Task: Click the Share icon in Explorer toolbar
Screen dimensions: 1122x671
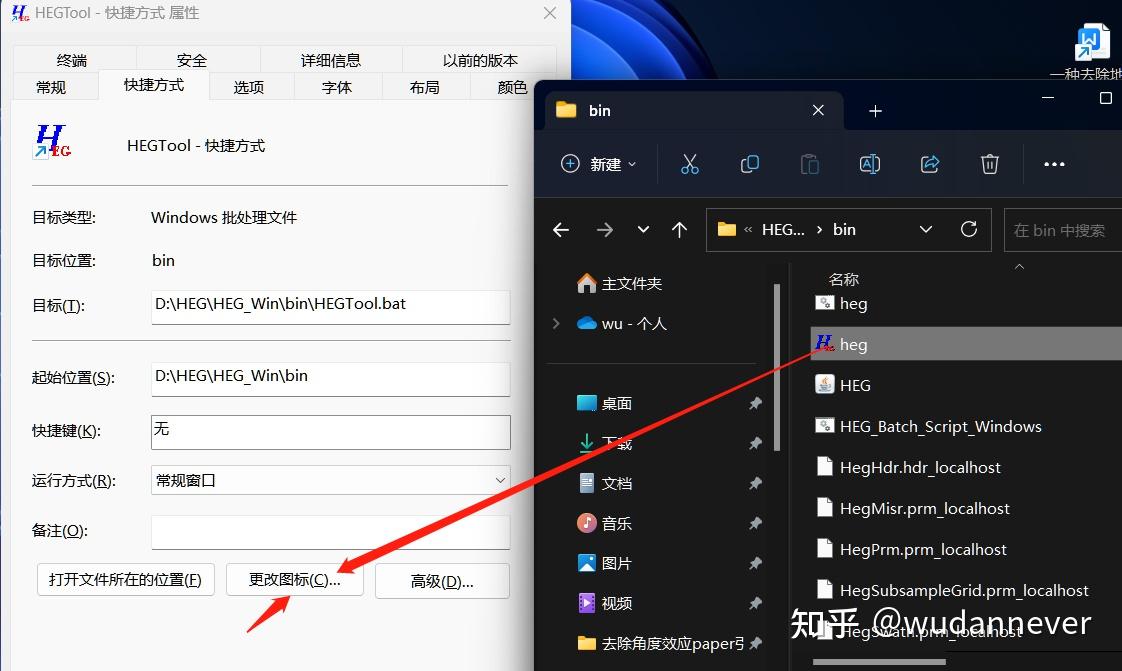Action: point(929,163)
